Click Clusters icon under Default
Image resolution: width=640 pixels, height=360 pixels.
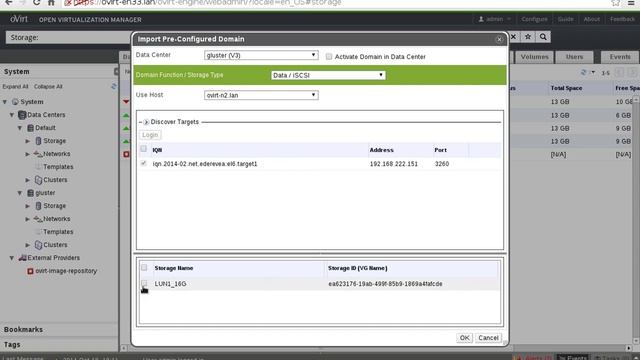tap(38, 180)
